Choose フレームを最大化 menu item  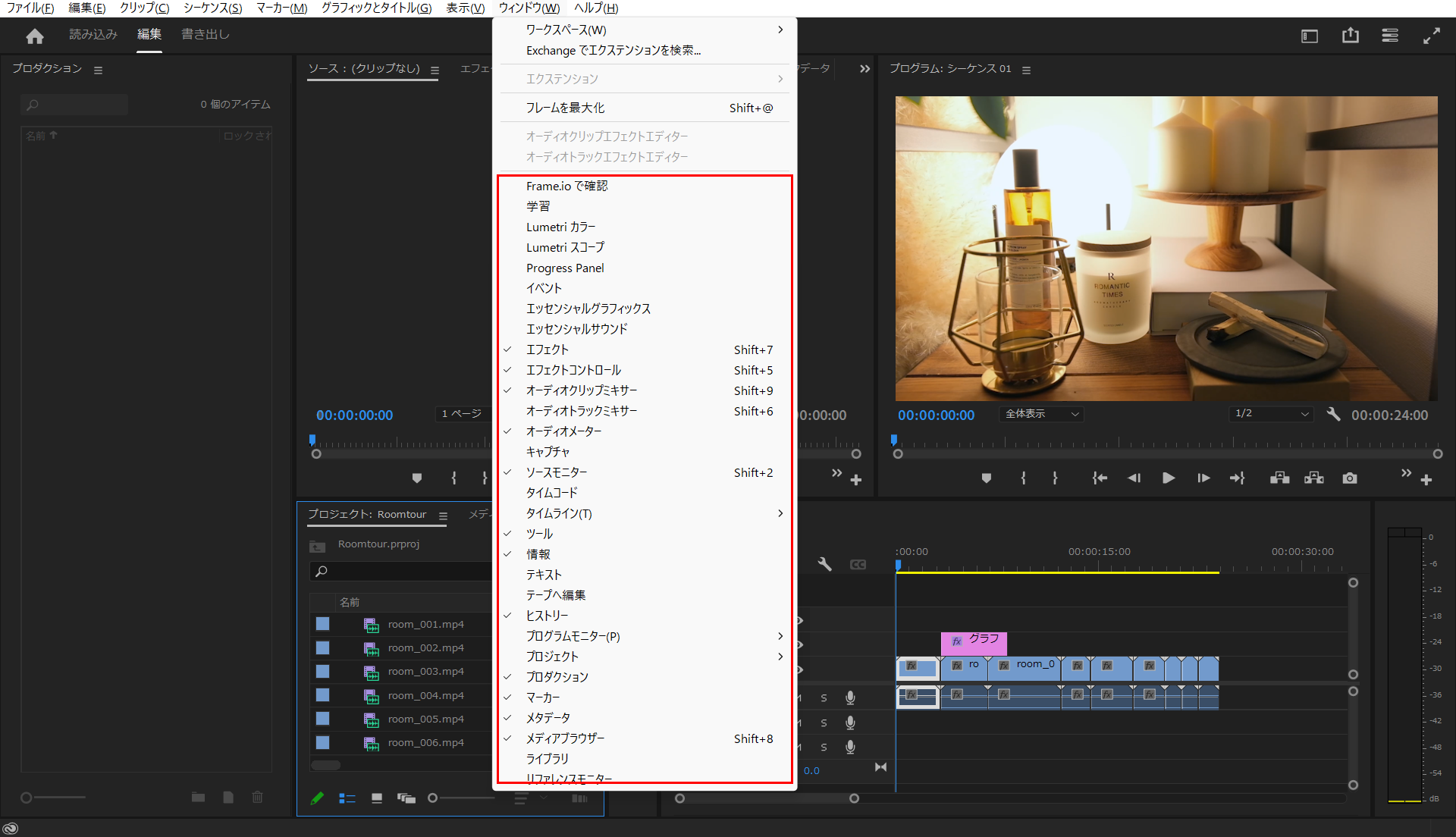point(645,108)
